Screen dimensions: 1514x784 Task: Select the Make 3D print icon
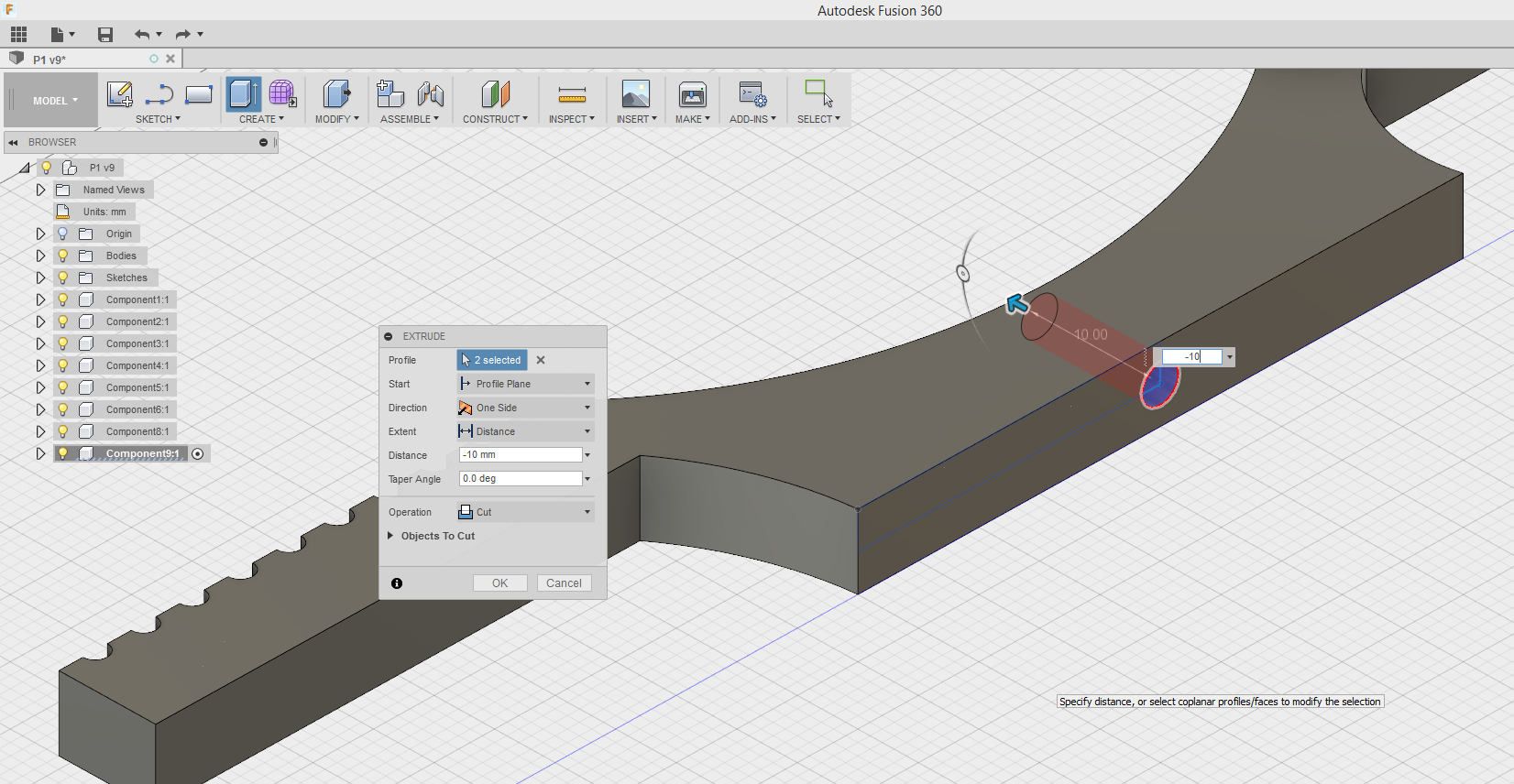point(692,94)
